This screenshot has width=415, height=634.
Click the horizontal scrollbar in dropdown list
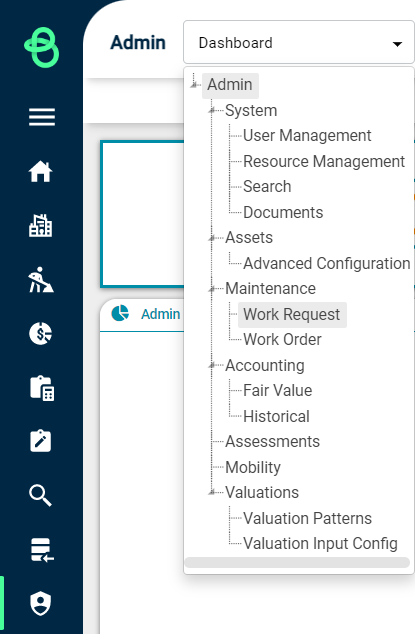coord(297,562)
